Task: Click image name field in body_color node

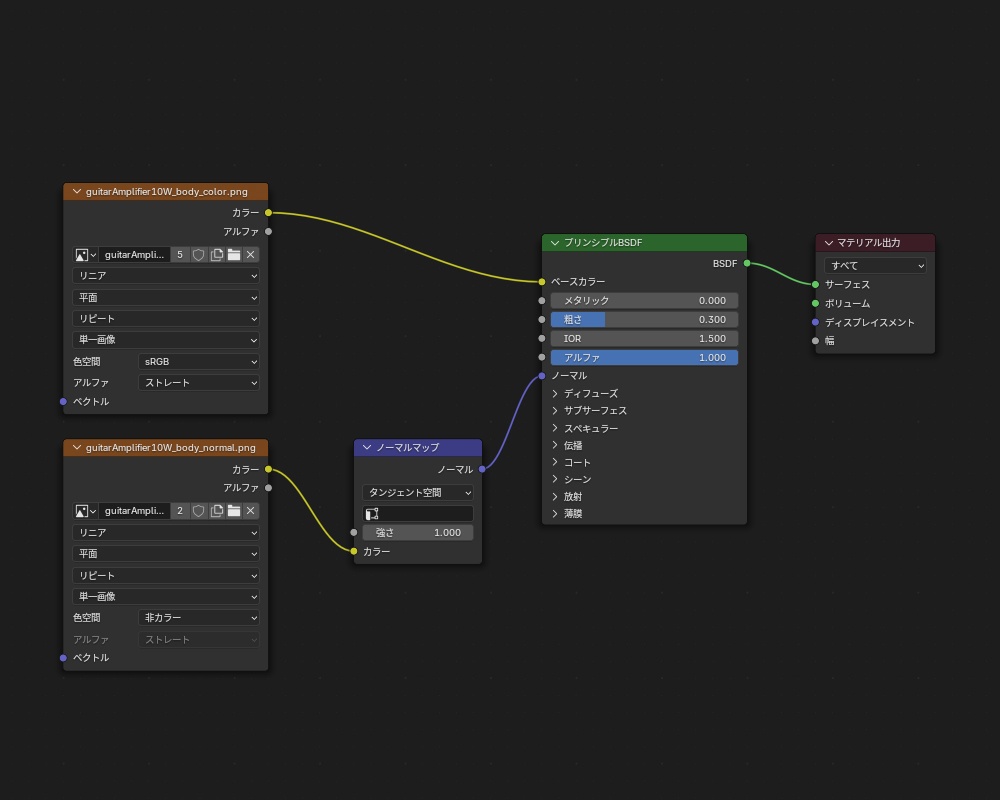Action: click(135, 255)
